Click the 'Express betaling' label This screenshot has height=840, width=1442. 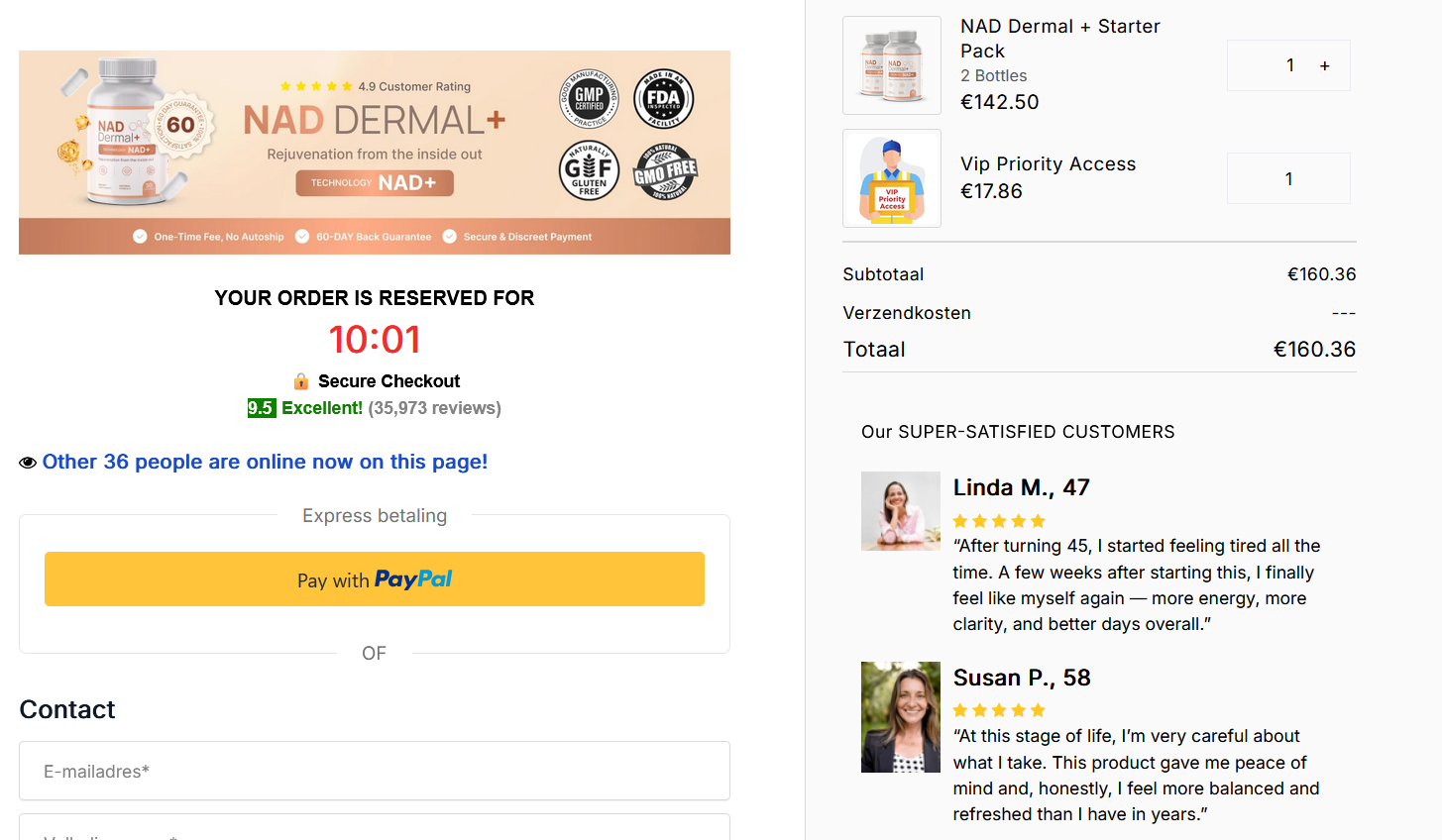point(375,516)
